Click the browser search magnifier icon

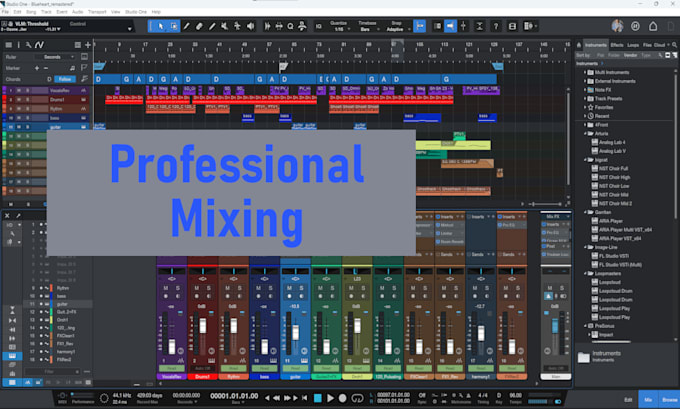click(674, 45)
